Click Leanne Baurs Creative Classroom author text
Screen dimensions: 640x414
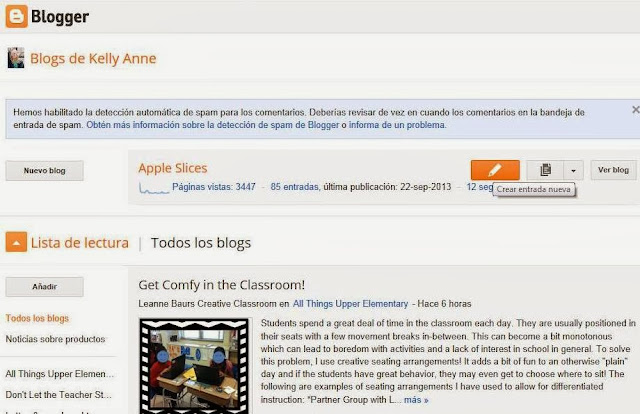click(x=207, y=304)
